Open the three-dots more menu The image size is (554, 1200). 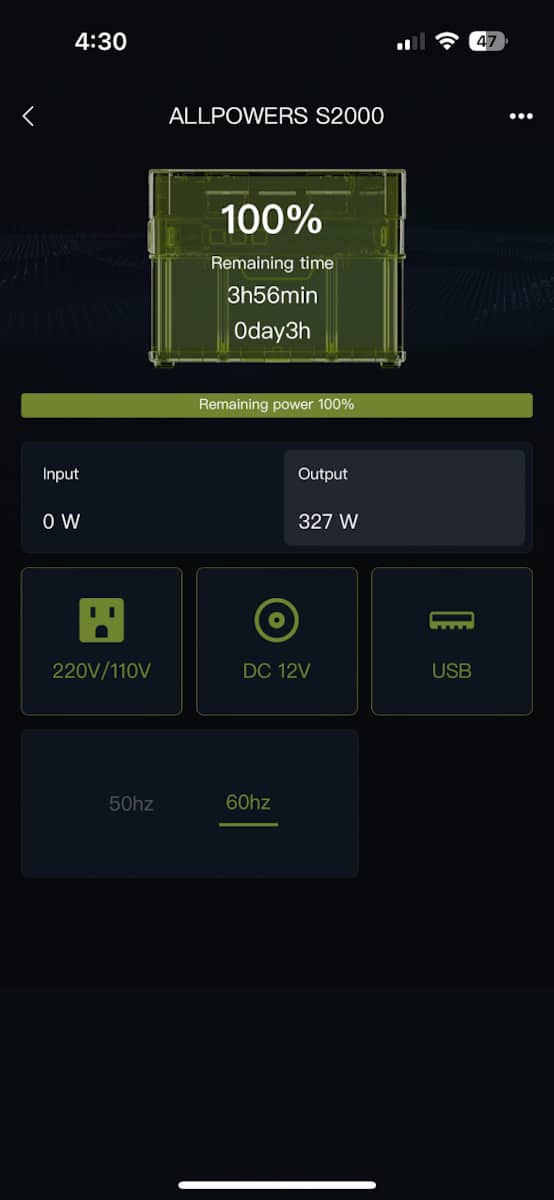pos(521,116)
